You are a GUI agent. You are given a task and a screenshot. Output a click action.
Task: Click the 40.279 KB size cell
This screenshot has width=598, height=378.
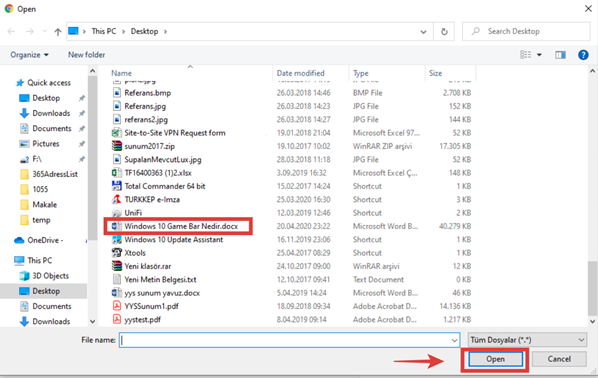pyautogui.click(x=455, y=226)
